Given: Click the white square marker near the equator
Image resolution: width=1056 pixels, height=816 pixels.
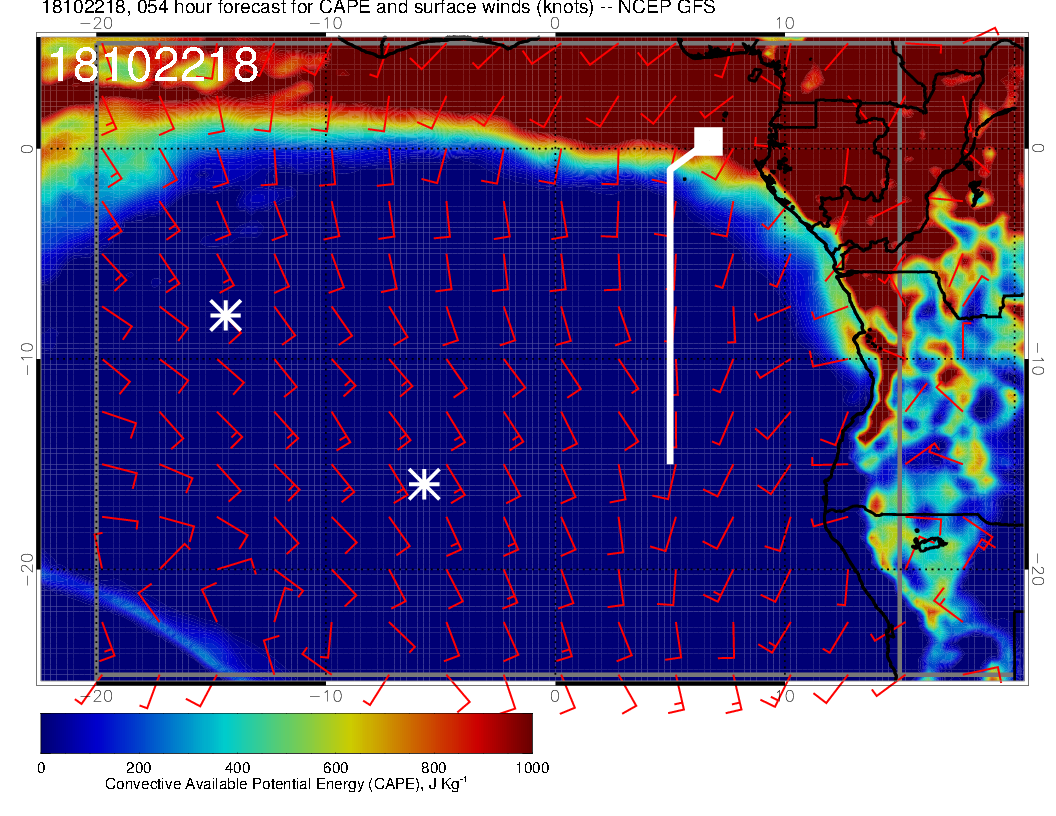Looking at the screenshot, I should click(708, 141).
